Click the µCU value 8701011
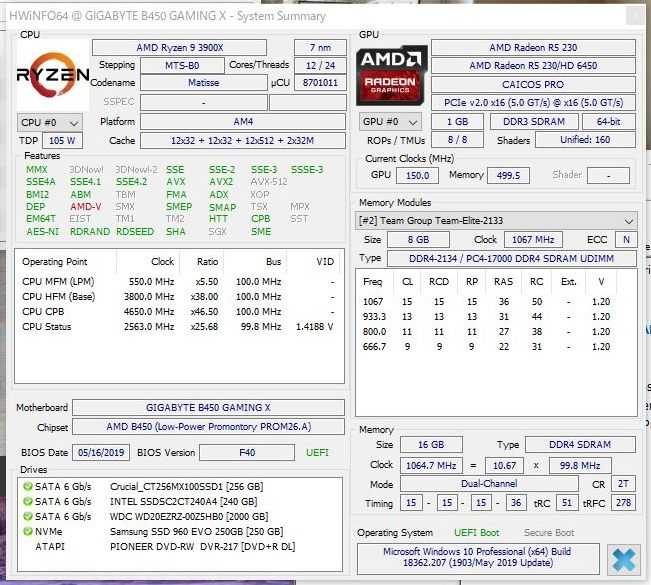The image size is (651, 585). [x=320, y=83]
